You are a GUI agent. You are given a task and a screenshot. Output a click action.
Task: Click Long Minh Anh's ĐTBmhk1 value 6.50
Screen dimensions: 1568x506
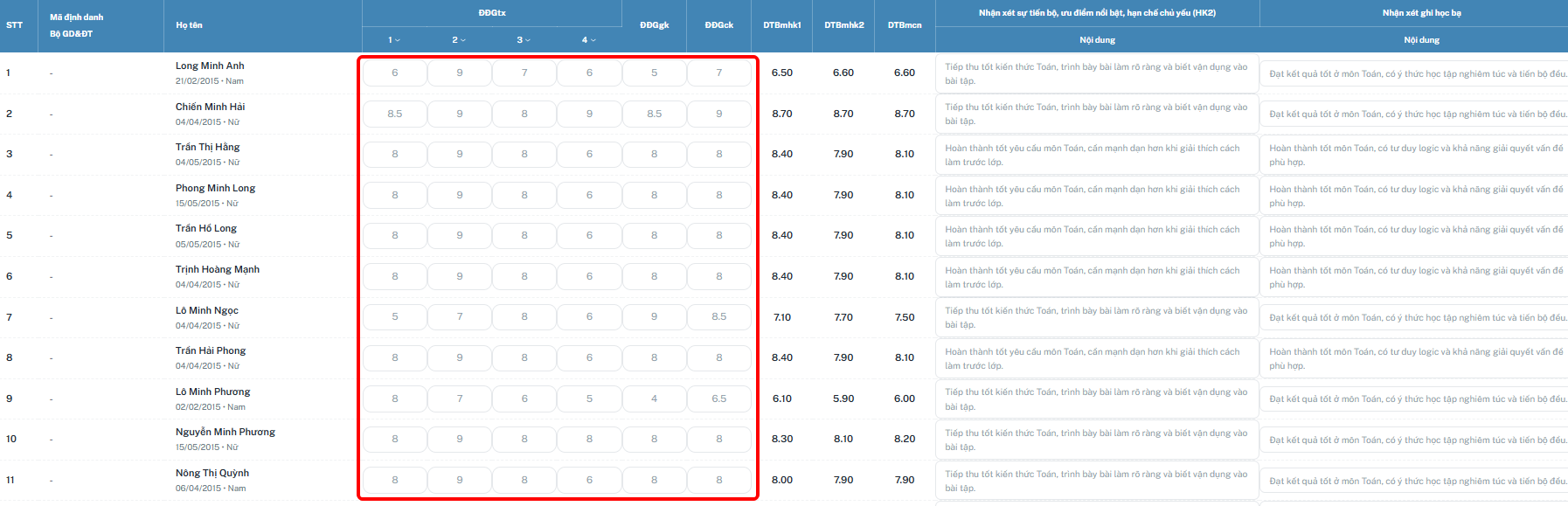click(x=782, y=73)
